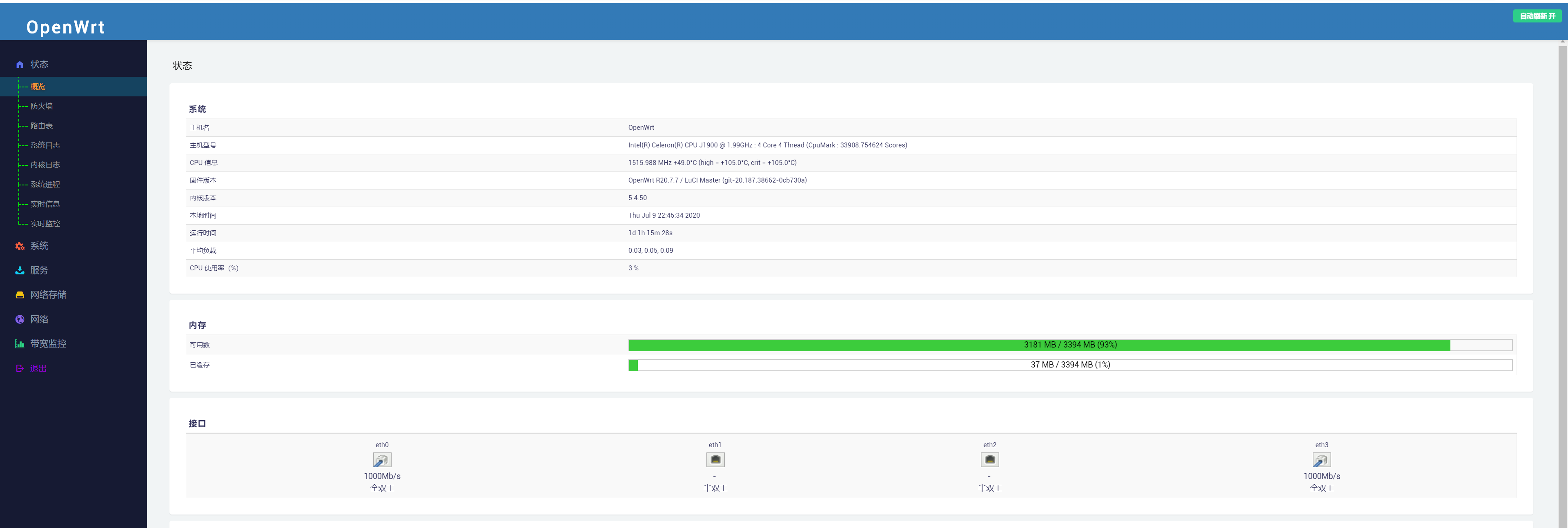The height and width of the screenshot is (528, 1568).
Task: Open the 系统日志 submenu item
Action: pyautogui.click(x=45, y=145)
